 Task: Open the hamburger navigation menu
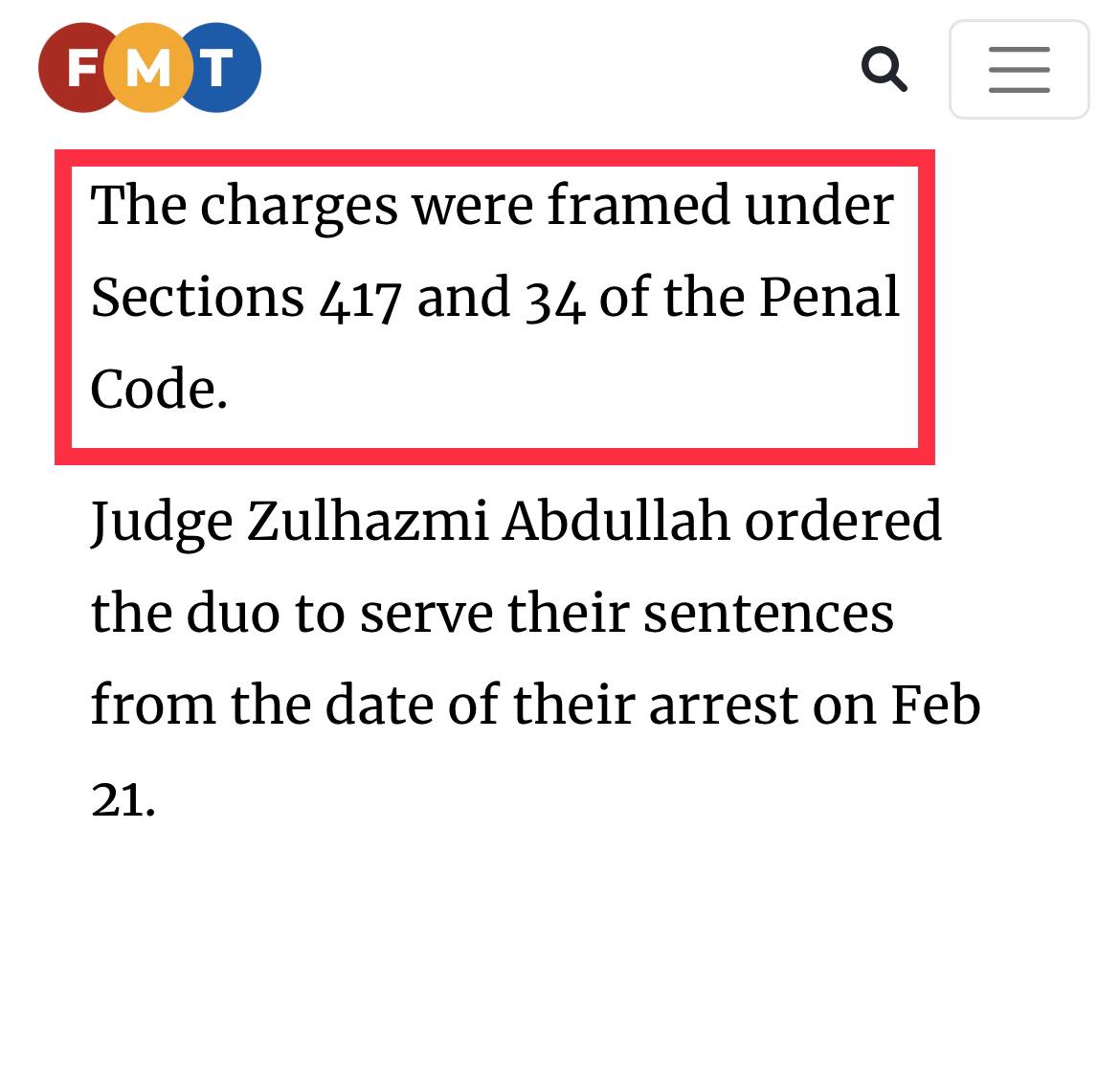coord(1019,70)
